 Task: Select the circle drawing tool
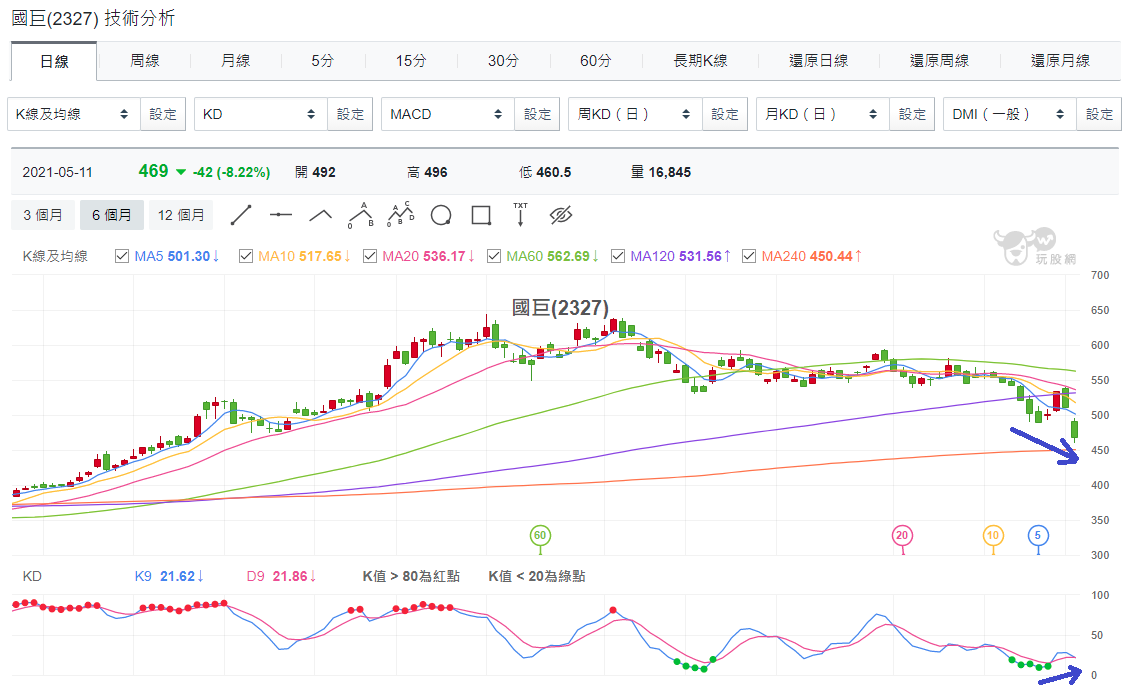(x=441, y=215)
